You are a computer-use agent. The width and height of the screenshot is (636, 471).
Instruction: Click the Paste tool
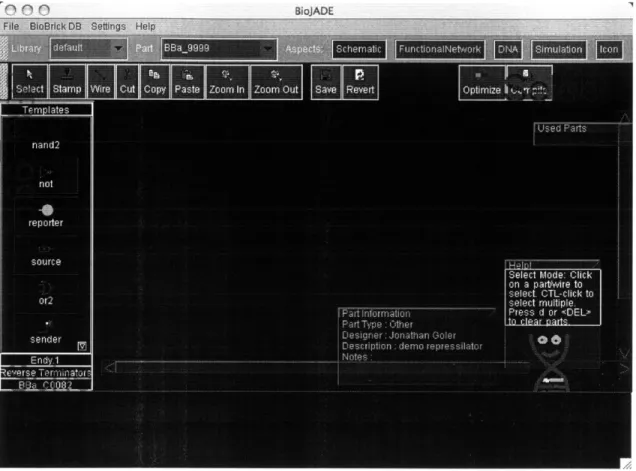(x=187, y=82)
